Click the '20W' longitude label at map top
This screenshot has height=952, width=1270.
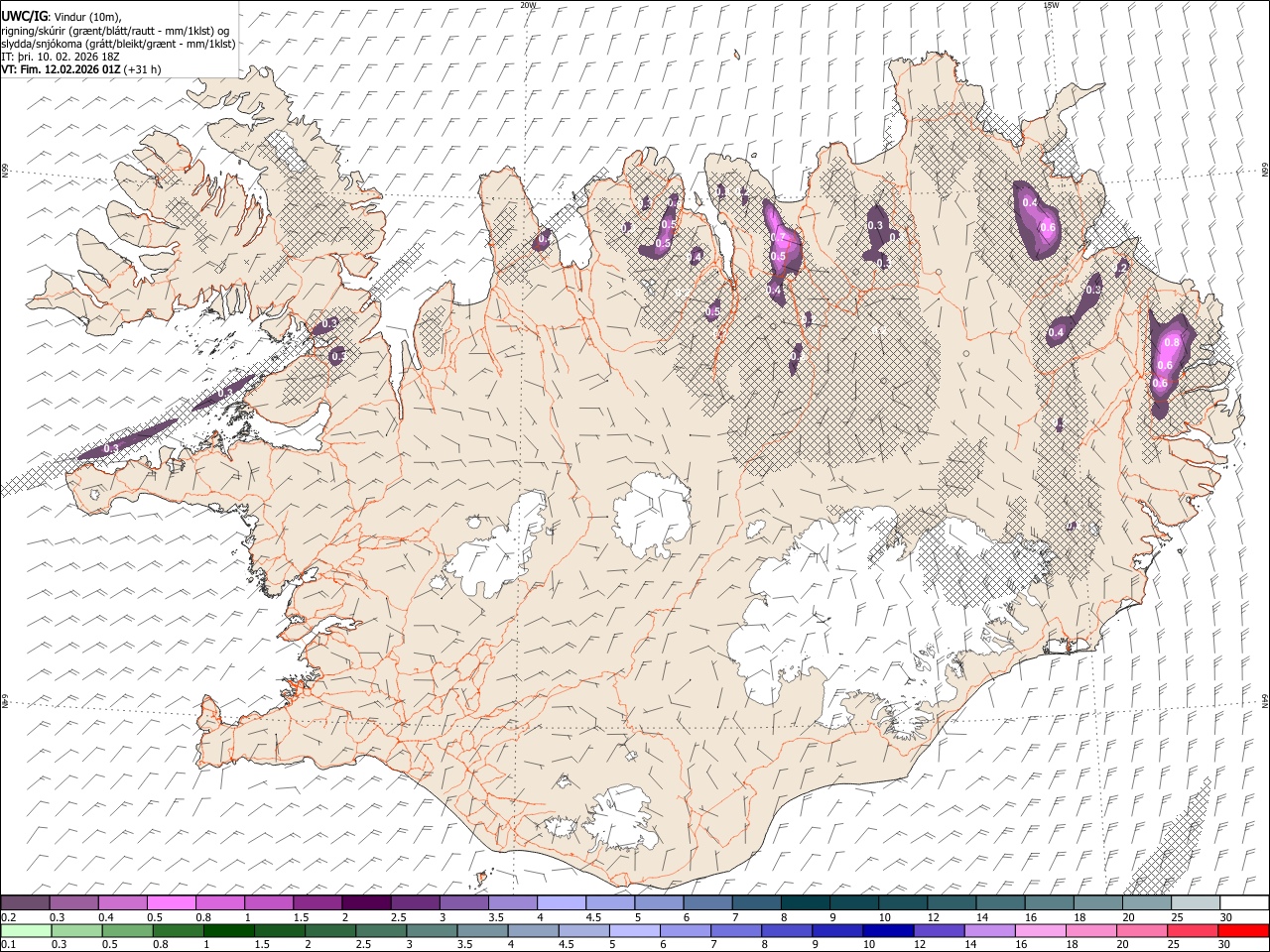[x=528, y=5]
